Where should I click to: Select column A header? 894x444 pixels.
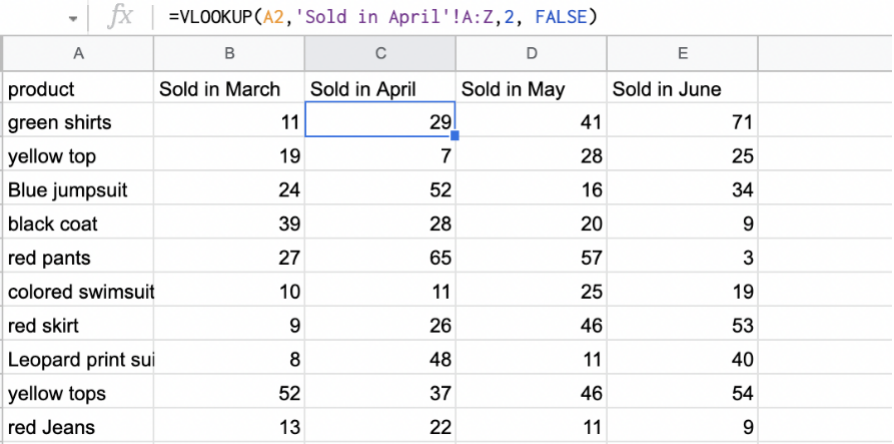click(79, 53)
